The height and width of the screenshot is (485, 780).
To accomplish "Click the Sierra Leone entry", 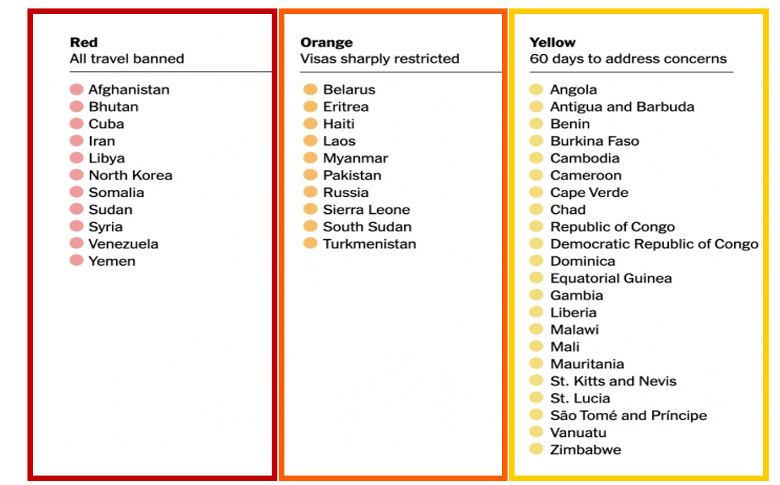I will pyautogui.click(x=366, y=210).
